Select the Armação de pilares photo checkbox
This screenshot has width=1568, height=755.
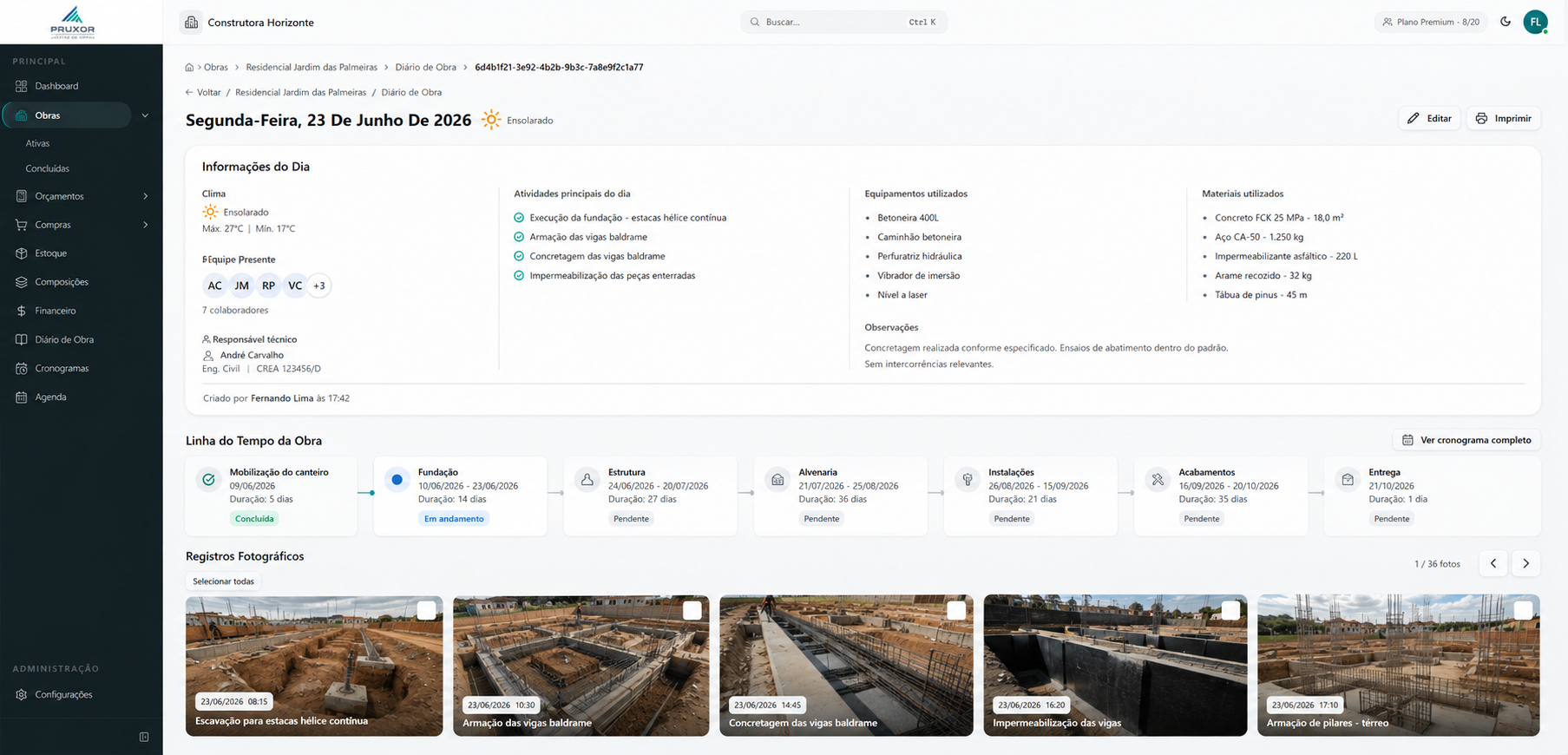(x=1523, y=611)
